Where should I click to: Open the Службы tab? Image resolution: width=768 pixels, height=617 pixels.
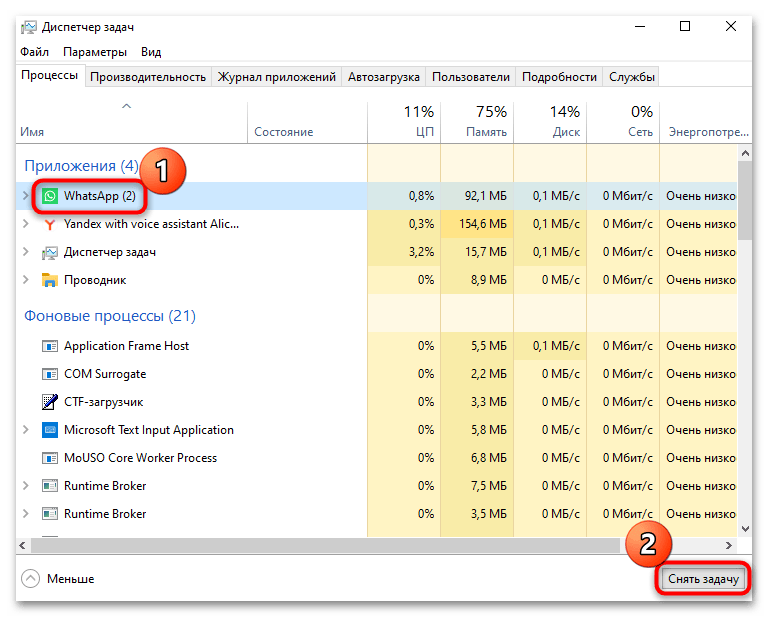(x=632, y=77)
